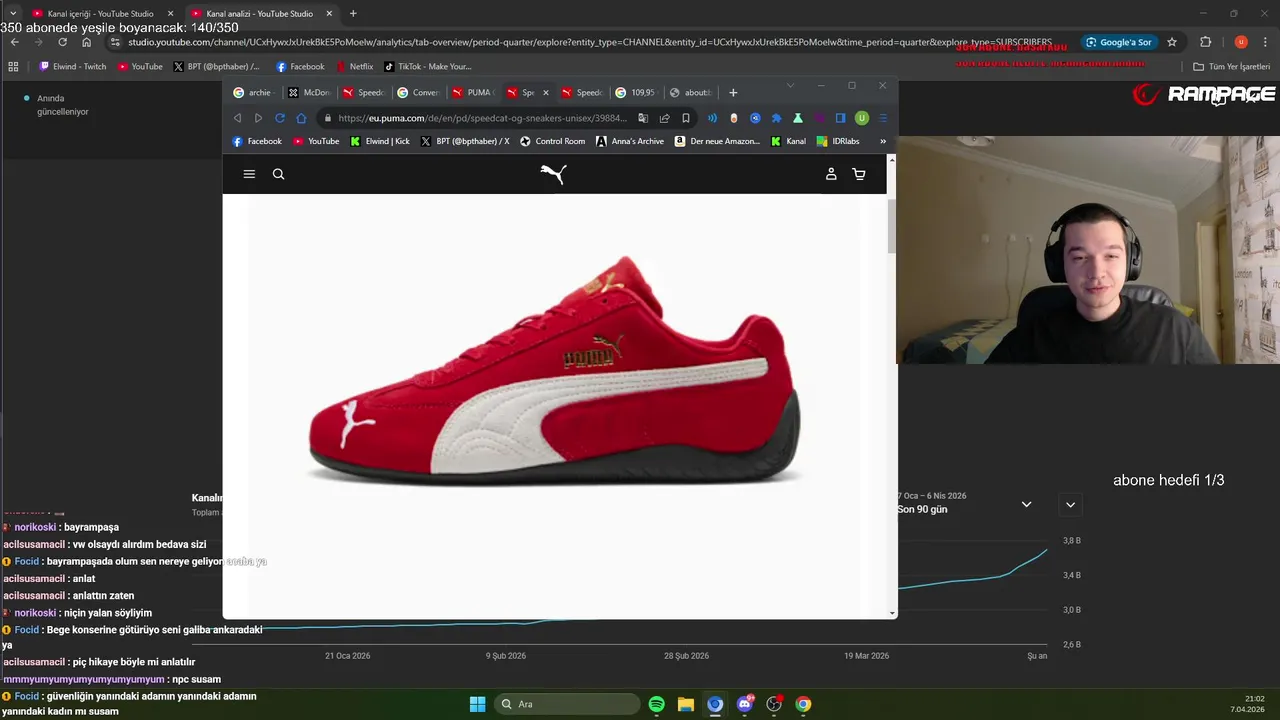1280x720 pixels.
Task: Open extensions in the YouTube Studio browser
Action: point(1205,42)
